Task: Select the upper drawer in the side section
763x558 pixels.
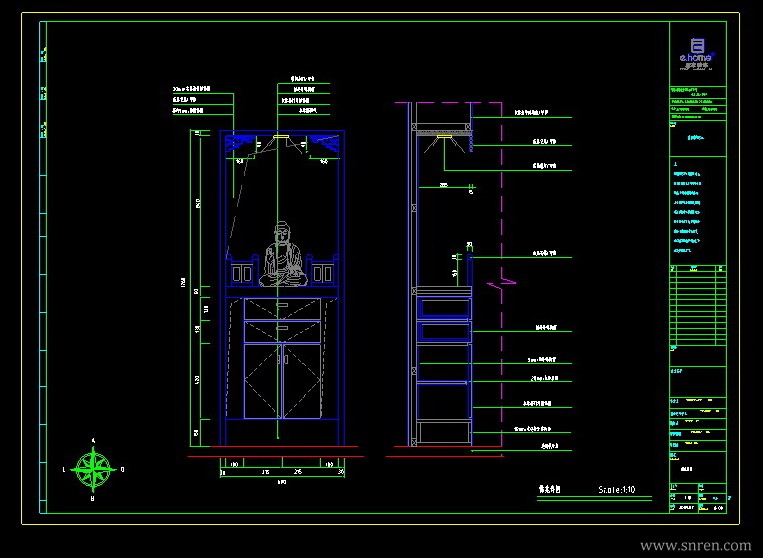Action: pos(444,308)
